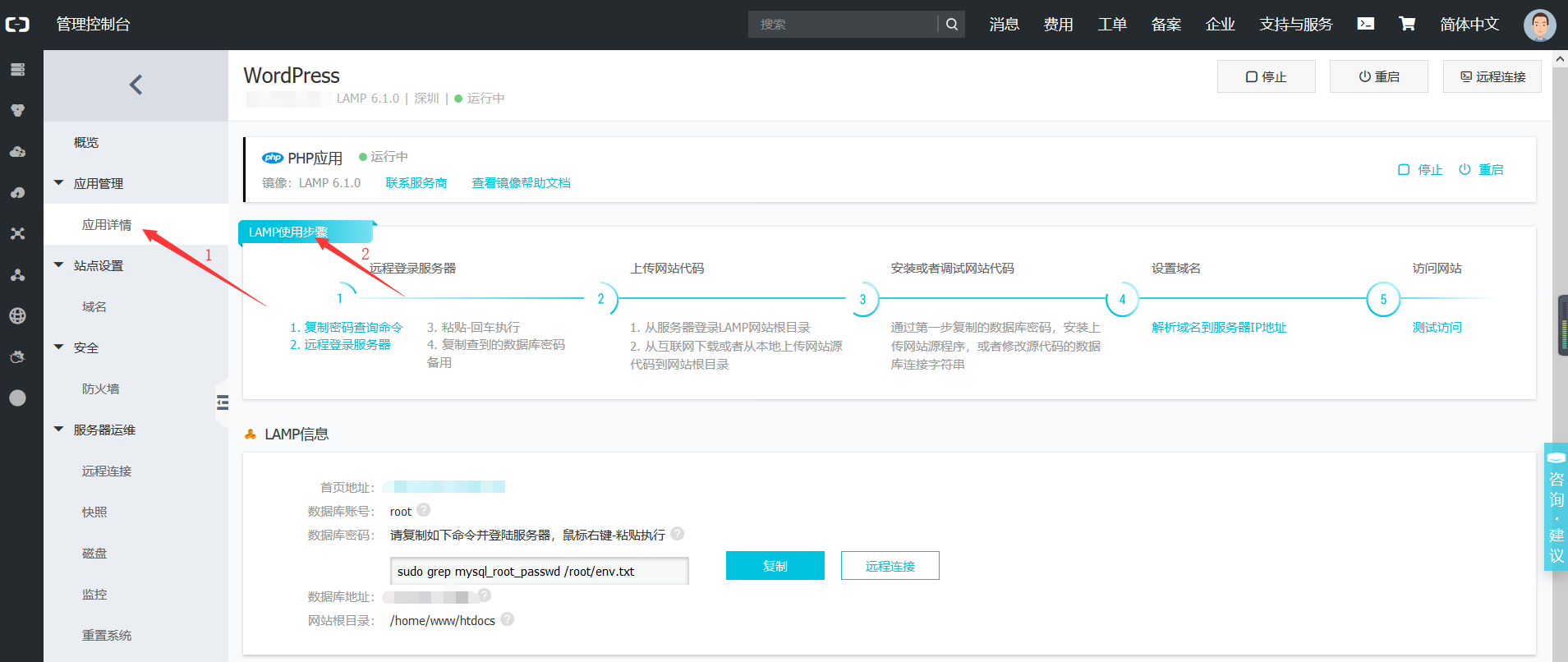Click the Alibaba Cloud logo icon
The height and width of the screenshot is (662, 1568).
(x=17, y=25)
